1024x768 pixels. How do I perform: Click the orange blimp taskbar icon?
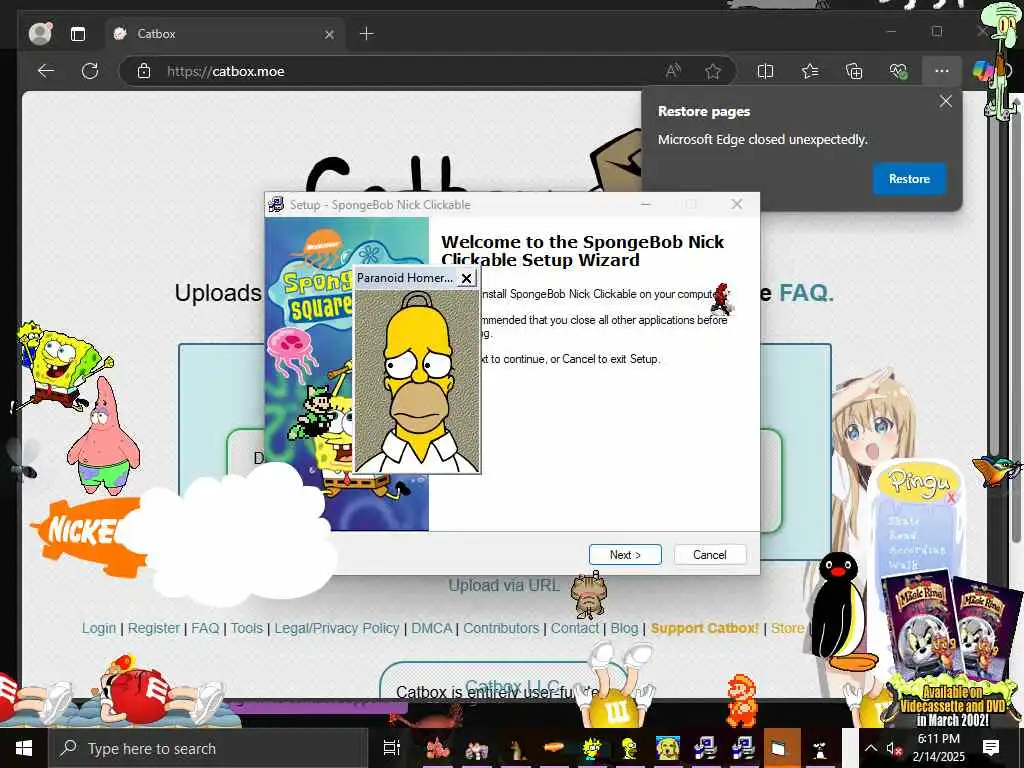(553, 748)
